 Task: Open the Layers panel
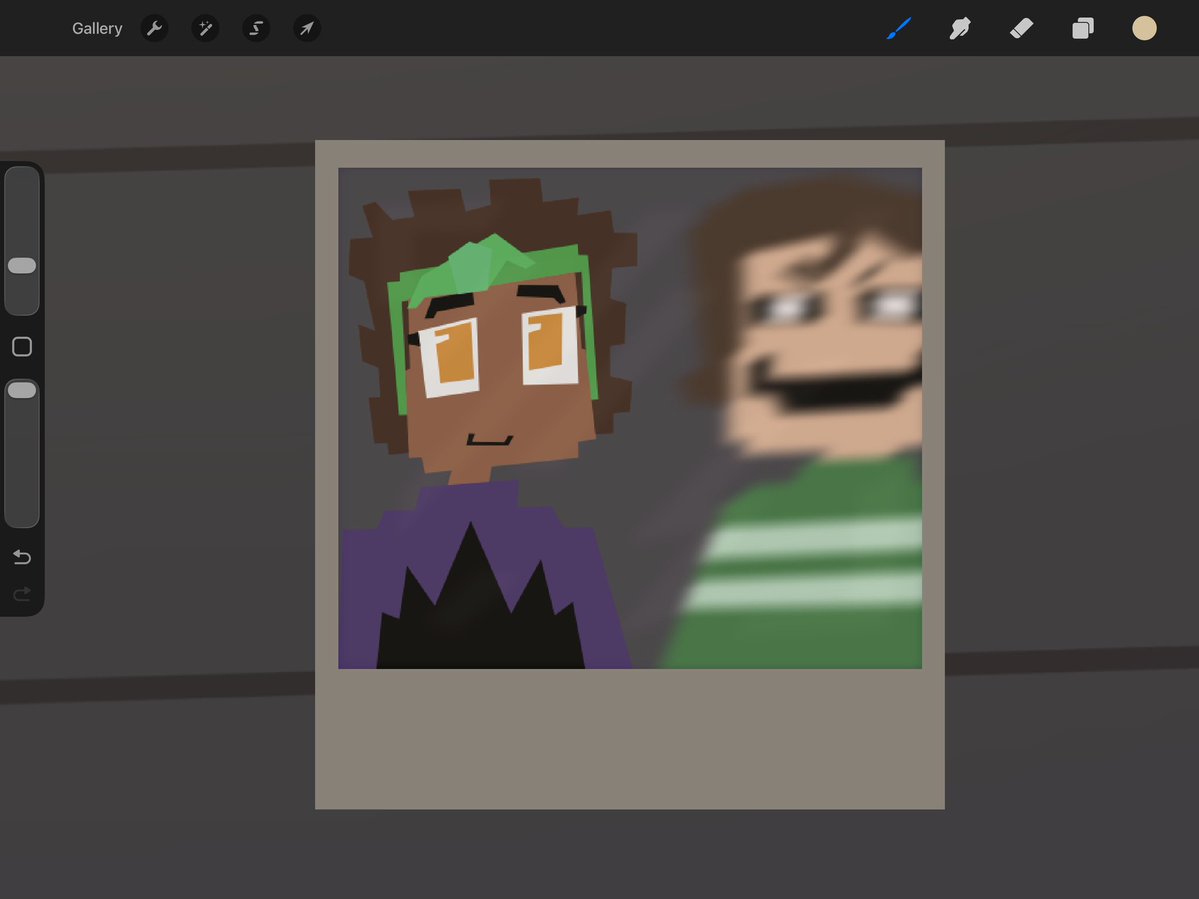(1083, 28)
